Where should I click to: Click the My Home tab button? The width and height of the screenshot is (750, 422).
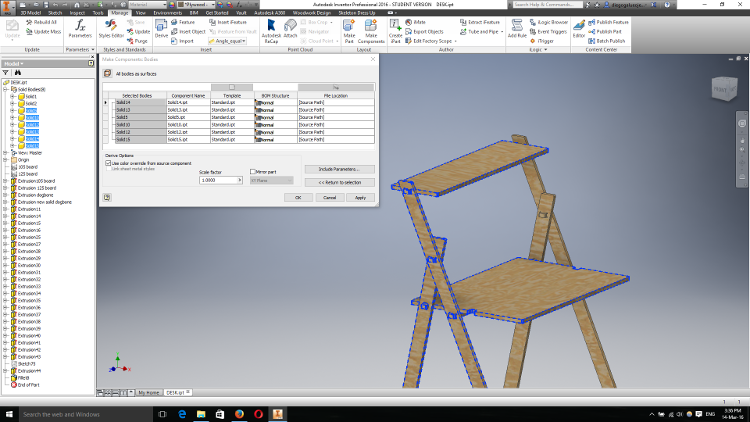(148, 392)
